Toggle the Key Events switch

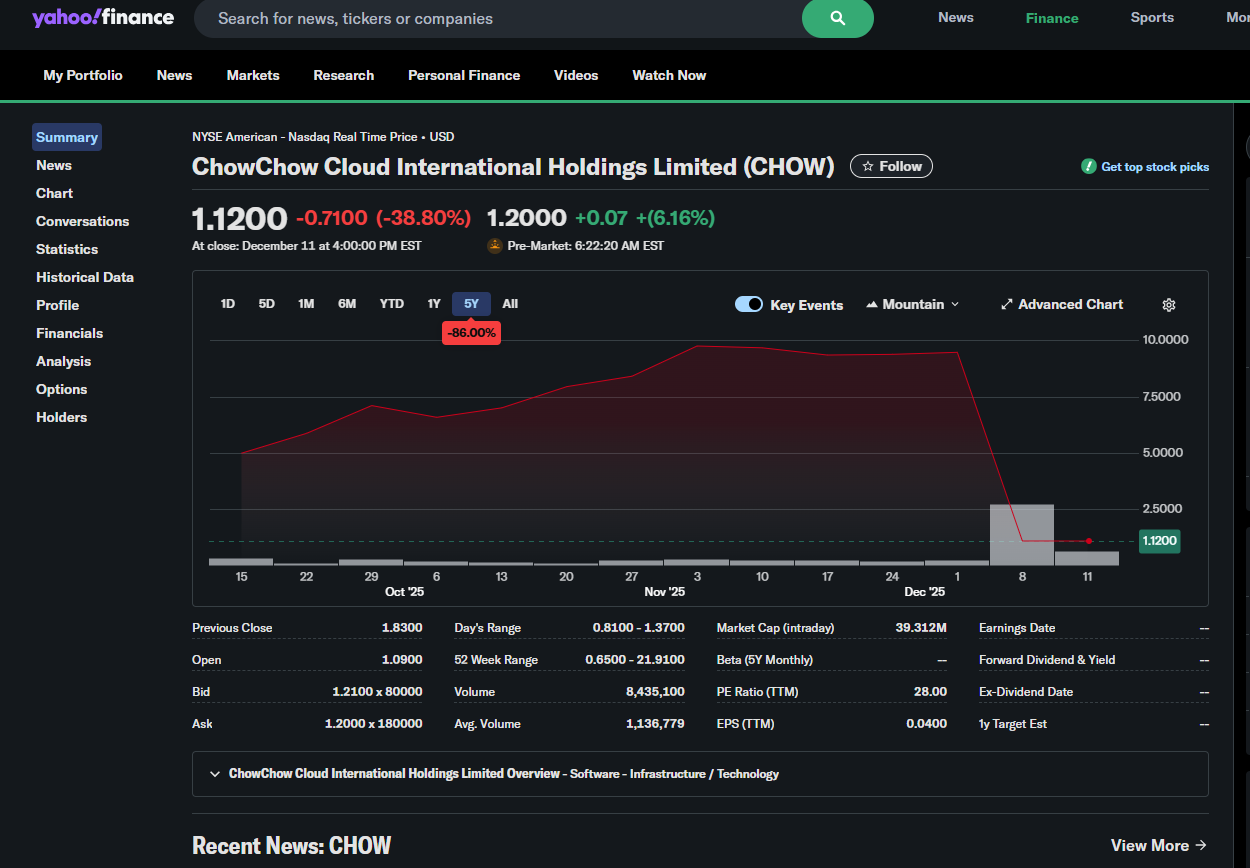coord(749,305)
